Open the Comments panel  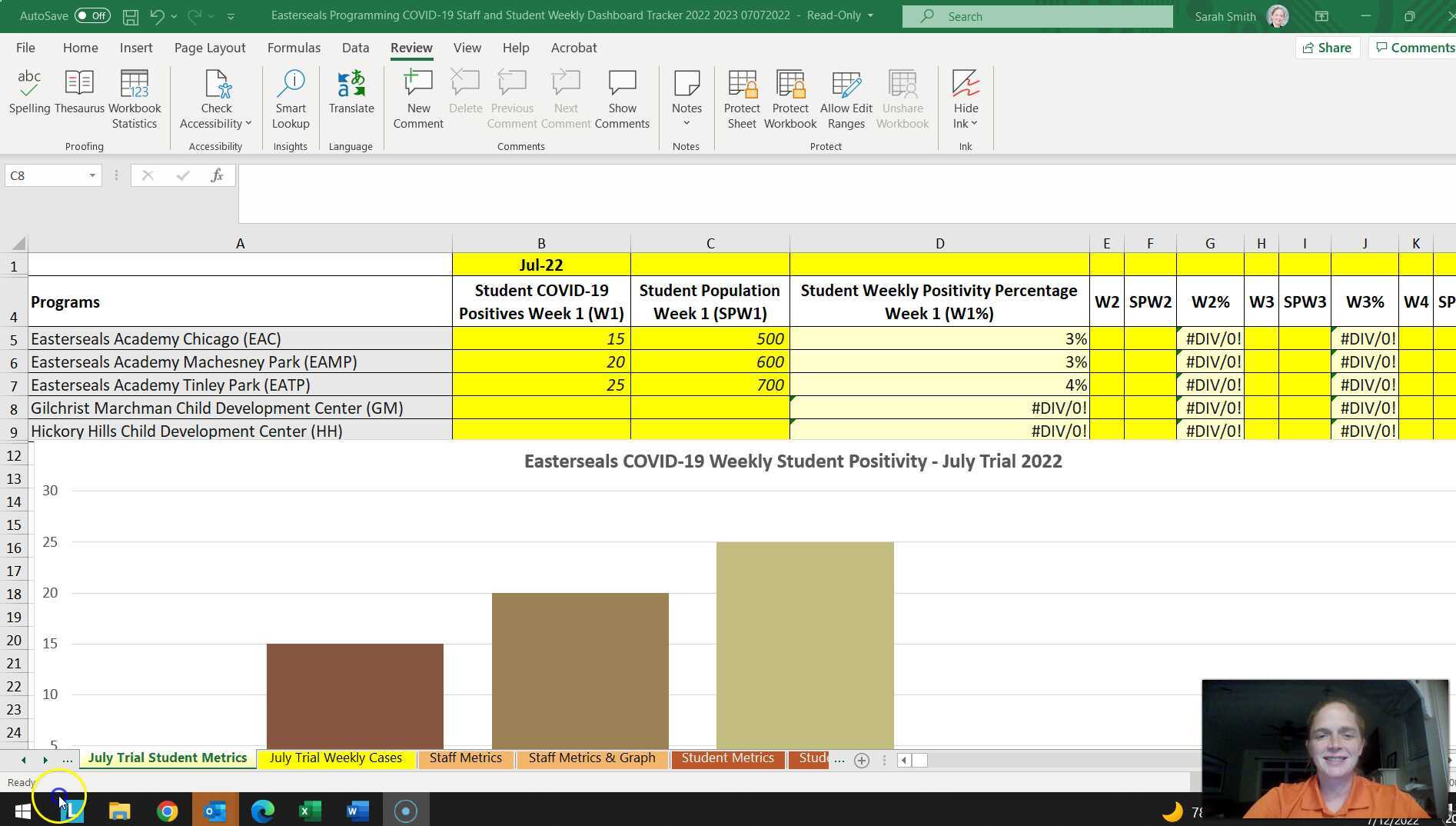pos(1418,47)
